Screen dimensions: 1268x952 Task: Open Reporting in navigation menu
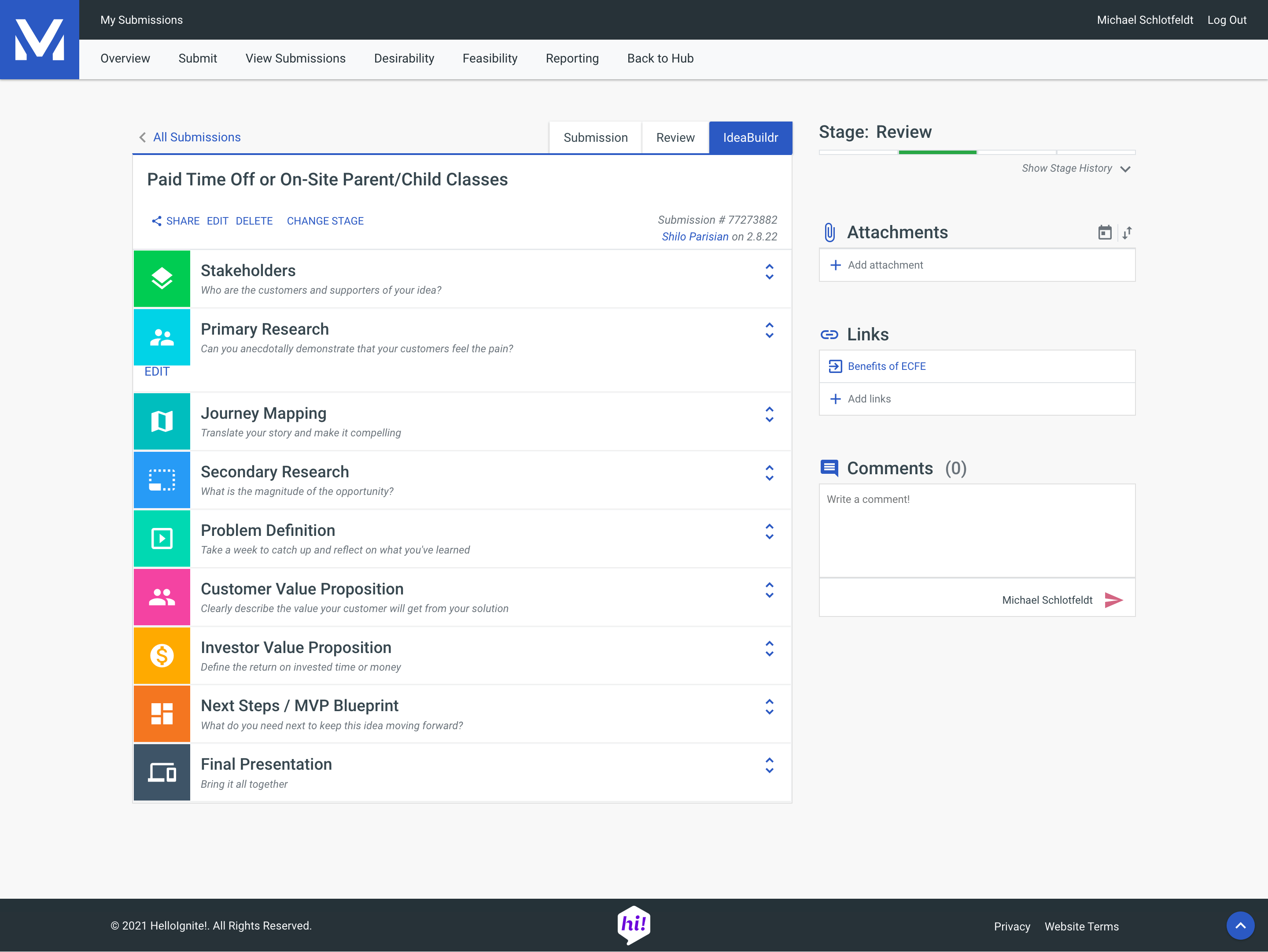[571, 59]
